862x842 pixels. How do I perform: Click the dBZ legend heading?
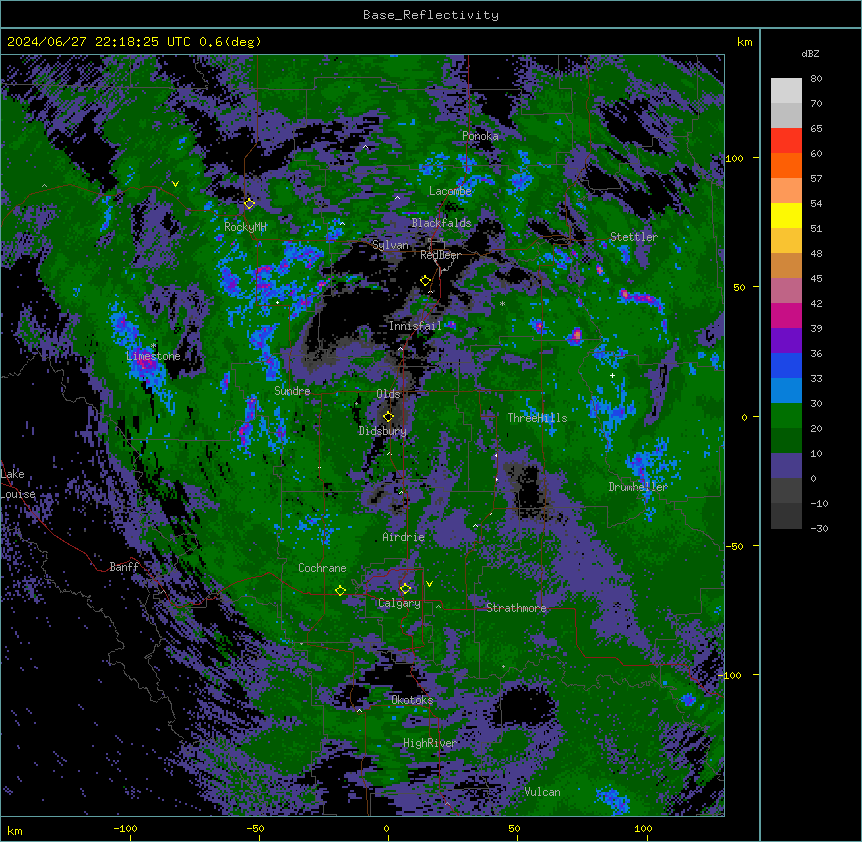810,53
